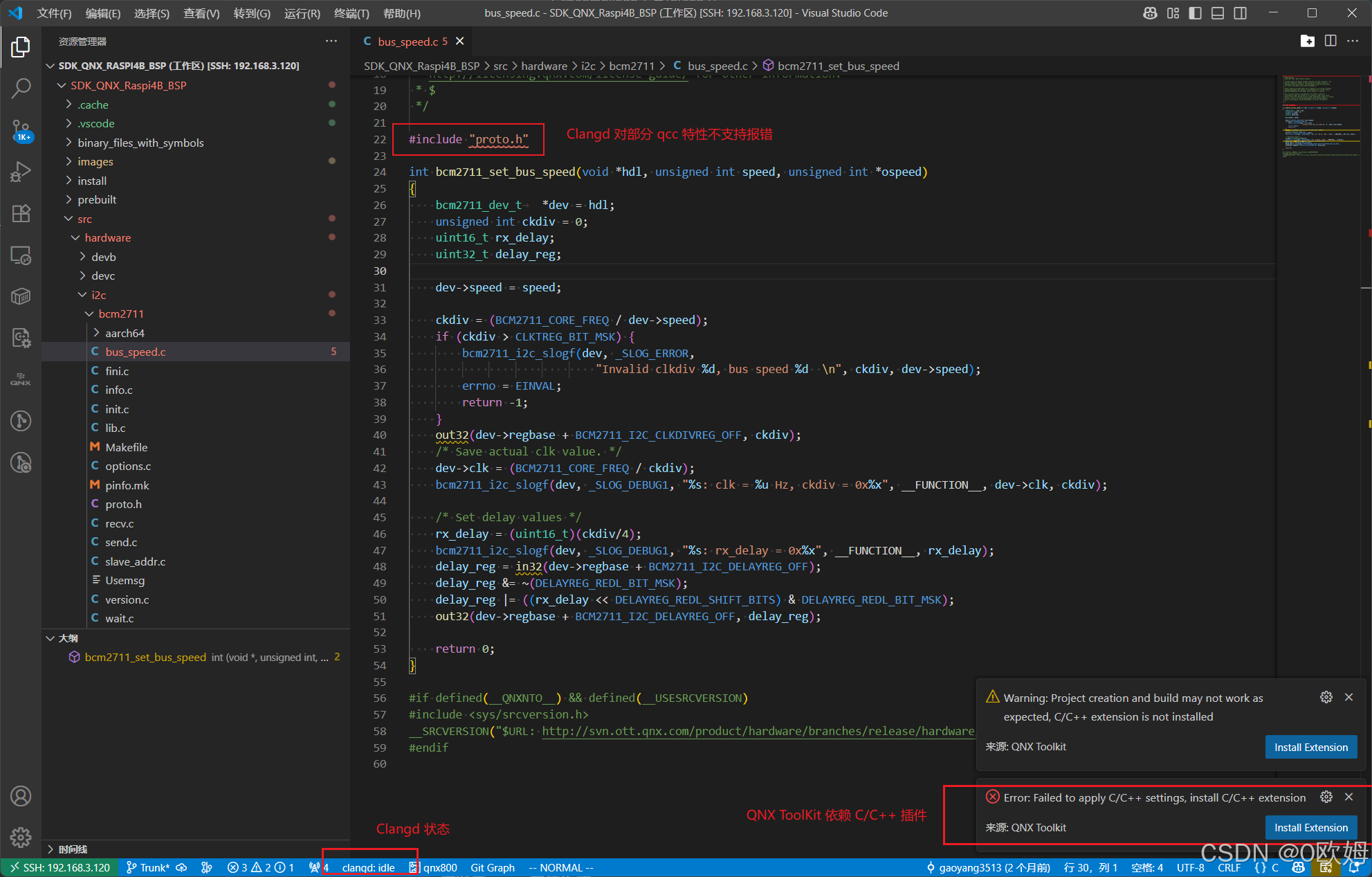Click the Copilot icon in title bar
The image size is (1372, 877).
(1150, 13)
